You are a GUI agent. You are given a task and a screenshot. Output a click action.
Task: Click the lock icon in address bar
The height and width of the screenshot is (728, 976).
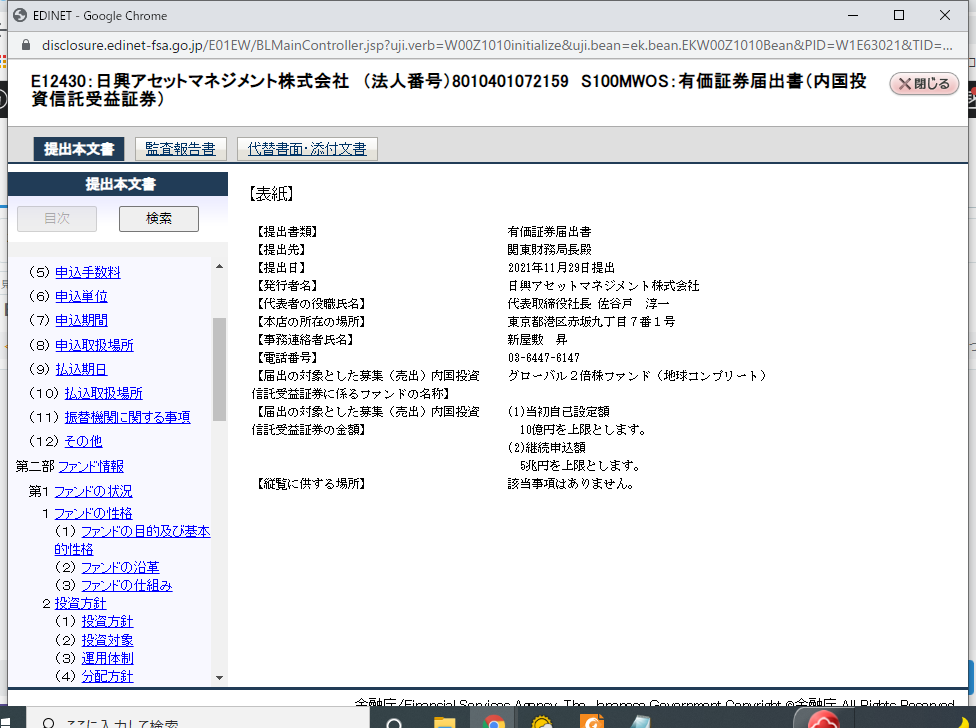coord(26,45)
